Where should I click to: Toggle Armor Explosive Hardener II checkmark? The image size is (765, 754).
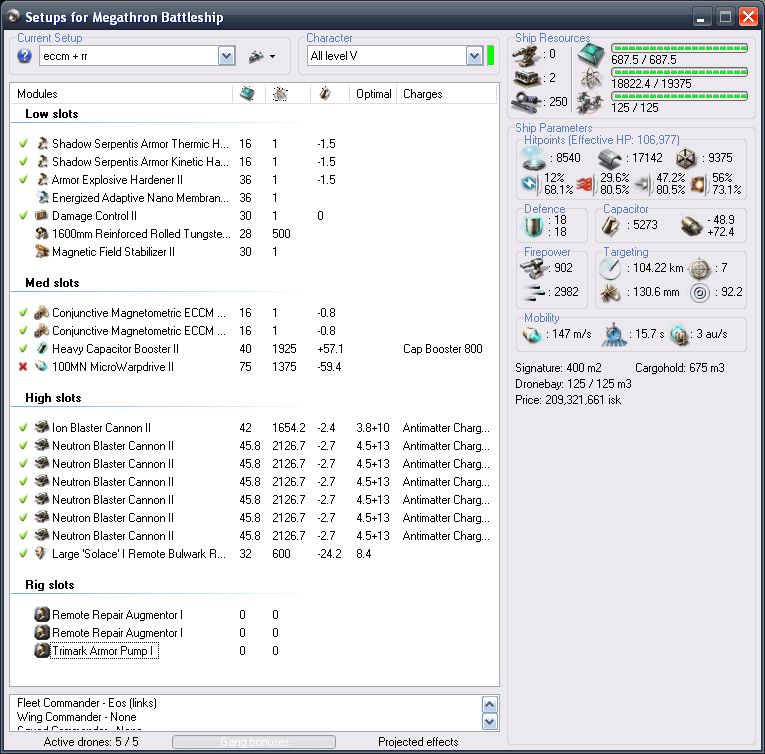pyautogui.click(x=23, y=180)
